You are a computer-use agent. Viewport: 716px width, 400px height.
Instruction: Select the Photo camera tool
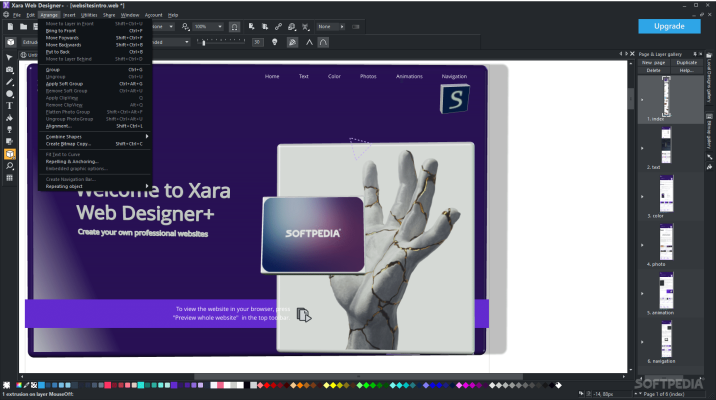pyautogui.click(x=9, y=70)
